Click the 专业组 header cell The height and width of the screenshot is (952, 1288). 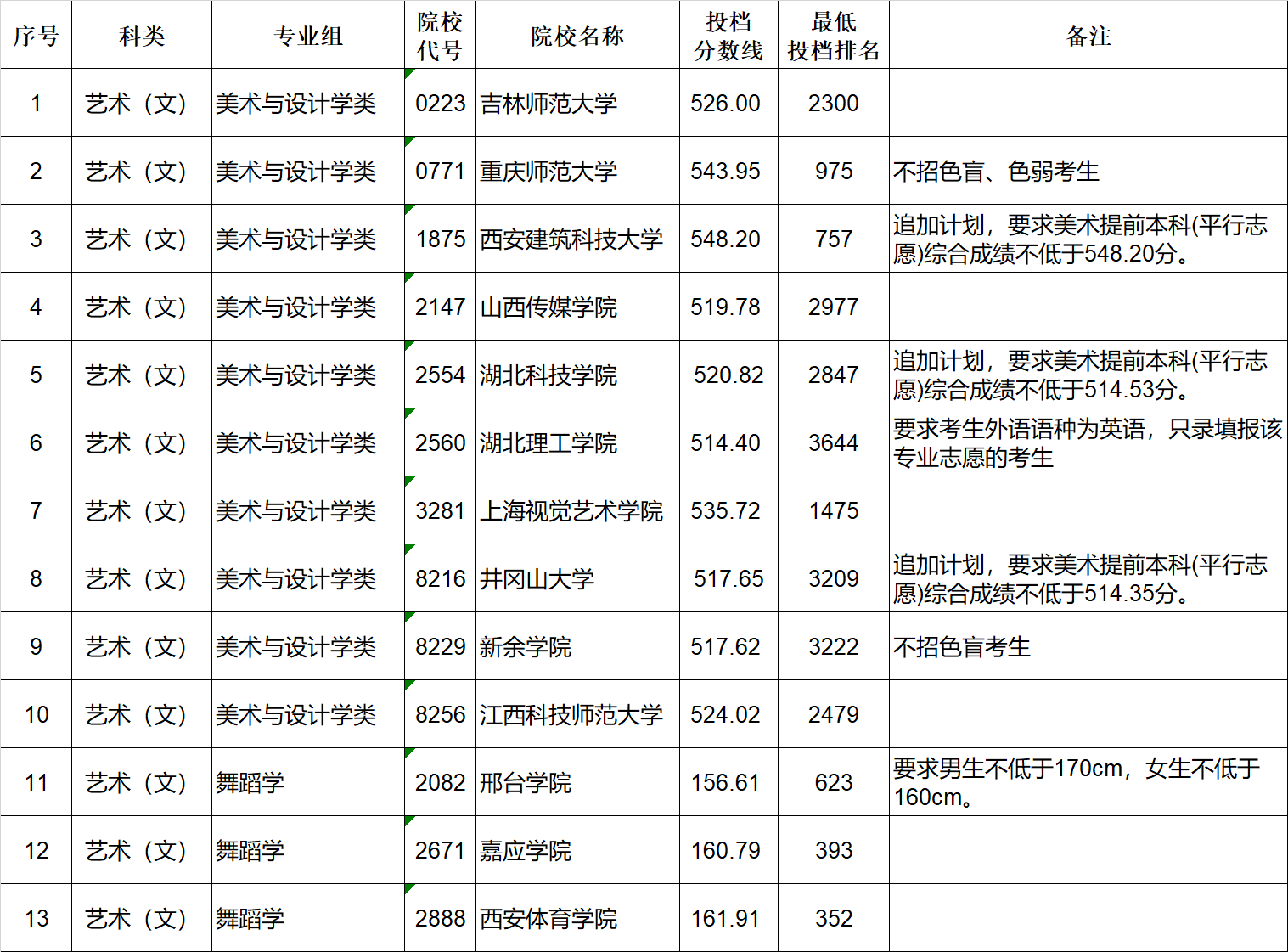[x=308, y=35]
